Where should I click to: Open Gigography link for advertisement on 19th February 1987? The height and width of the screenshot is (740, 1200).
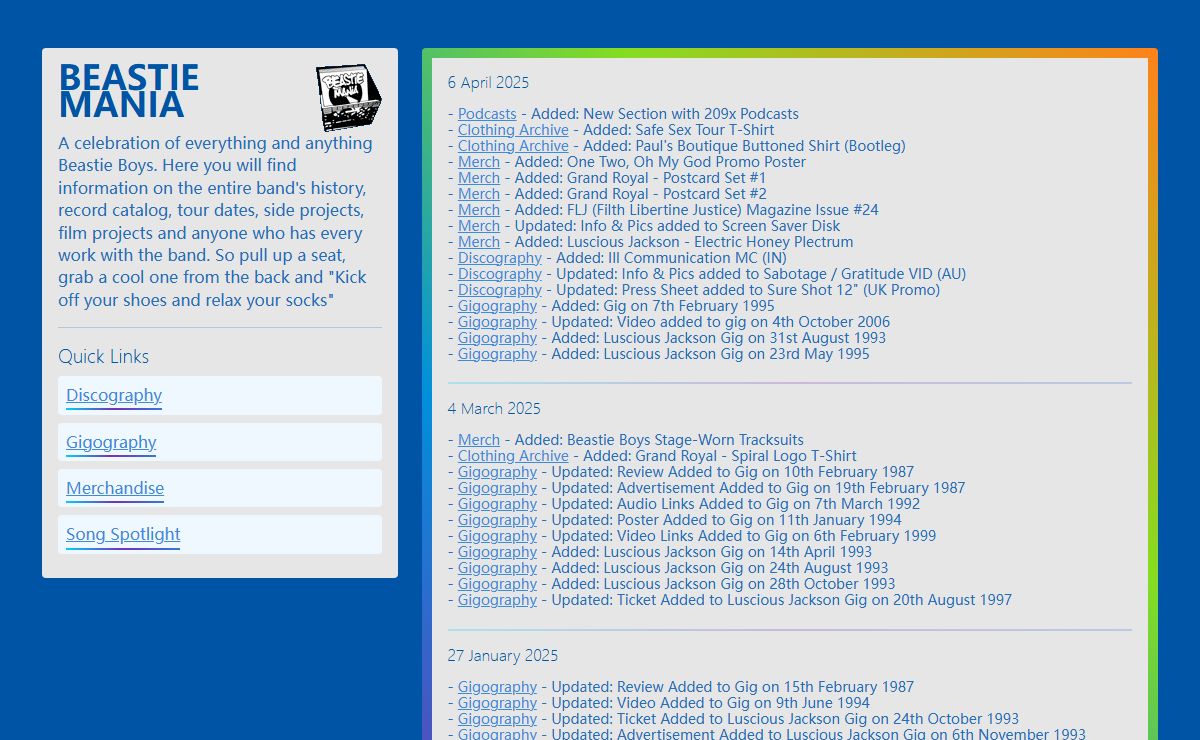click(497, 488)
